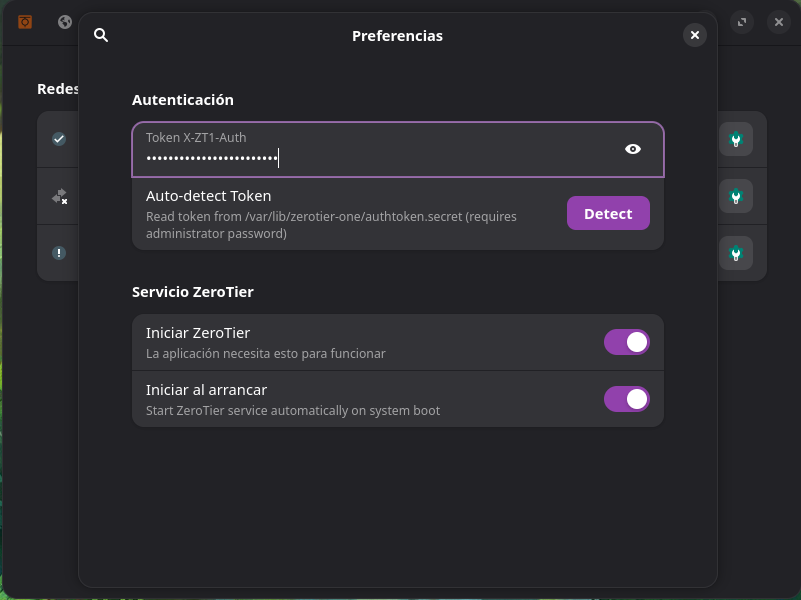The width and height of the screenshot is (801, 600).
Task: Click the Servicio ZeroTier section heading
Action: [193, 292]
